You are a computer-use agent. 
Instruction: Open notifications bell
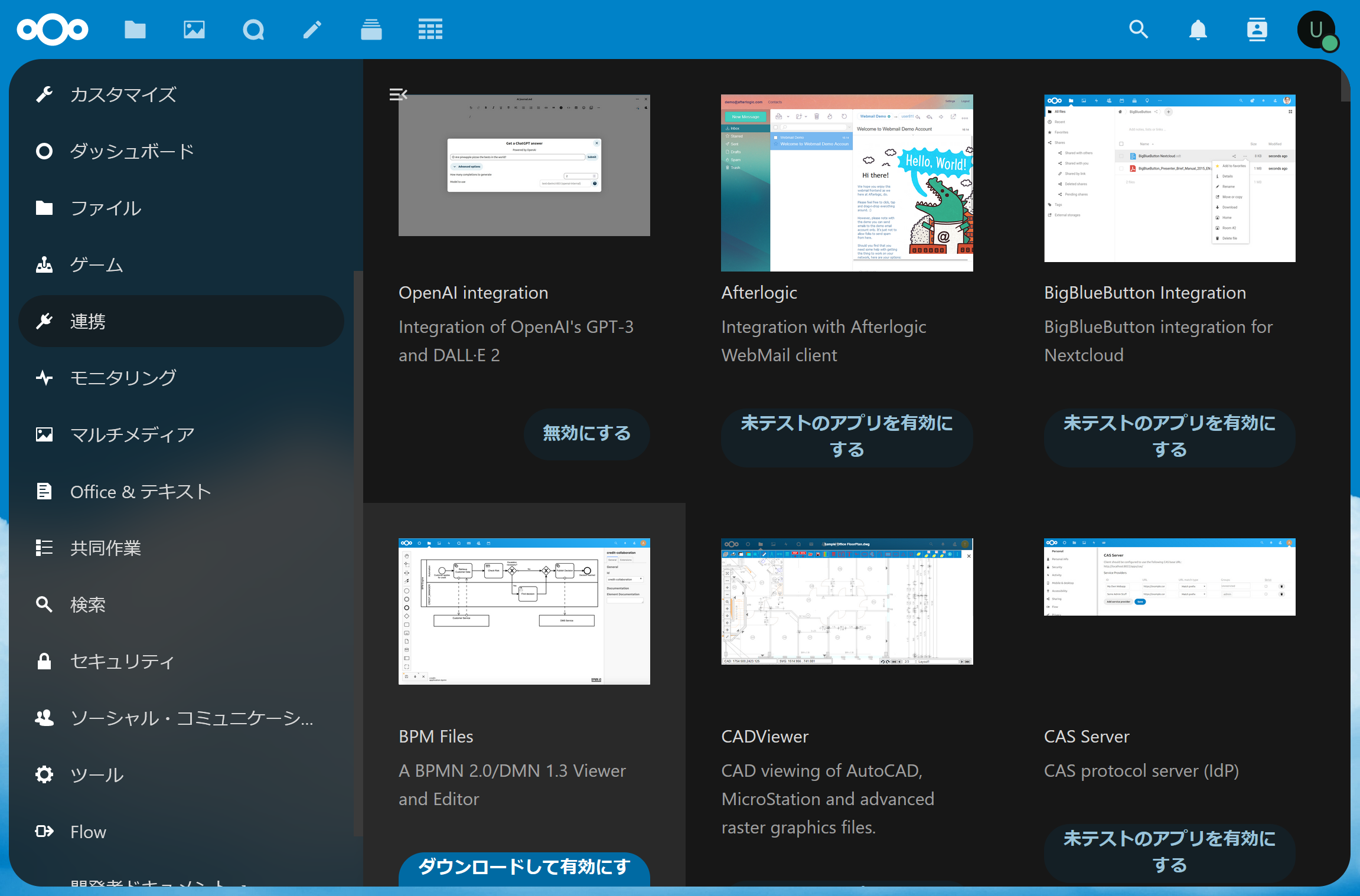pos(1198,30)
